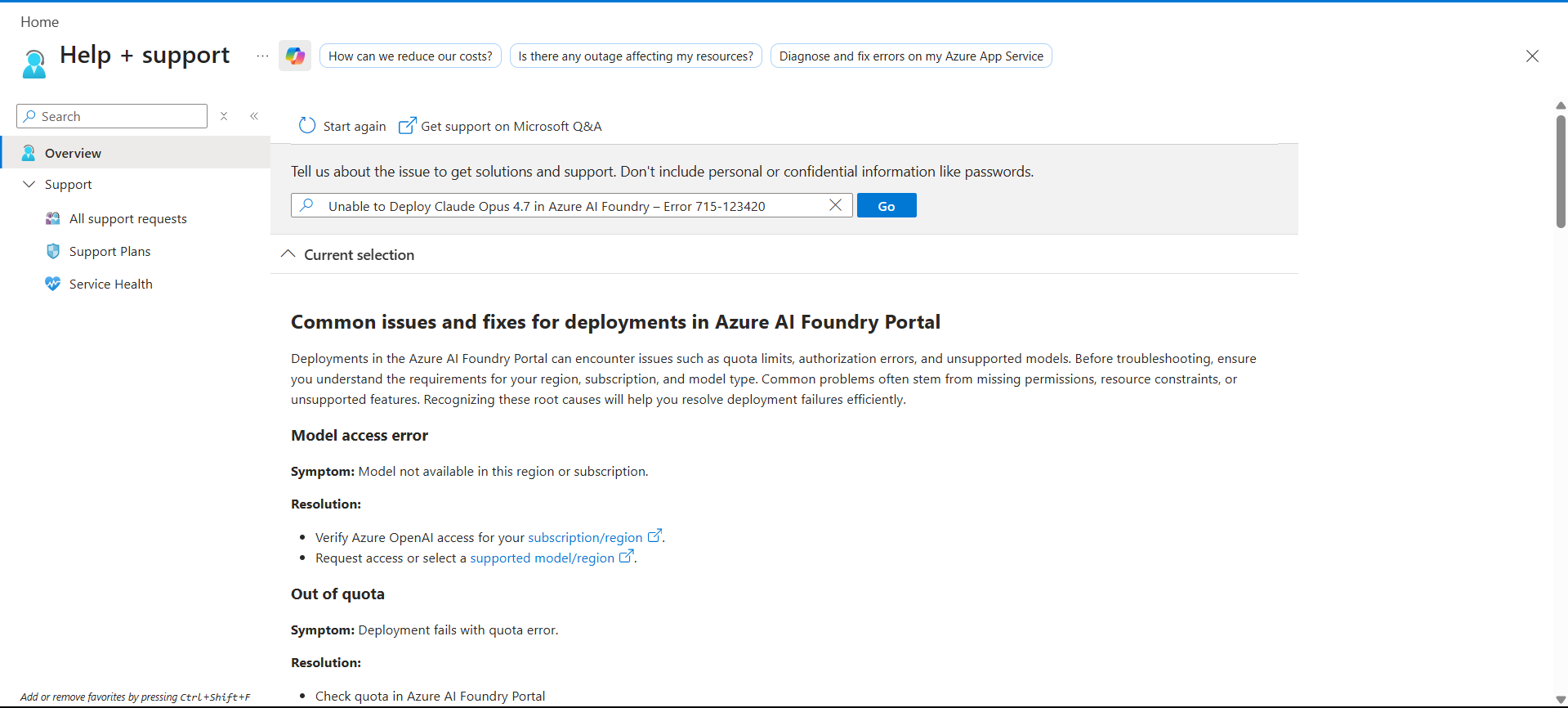Close the Help + support blade
Image resolution: width=1568 pixels, height=708 pixels.
pos(1532,56)
